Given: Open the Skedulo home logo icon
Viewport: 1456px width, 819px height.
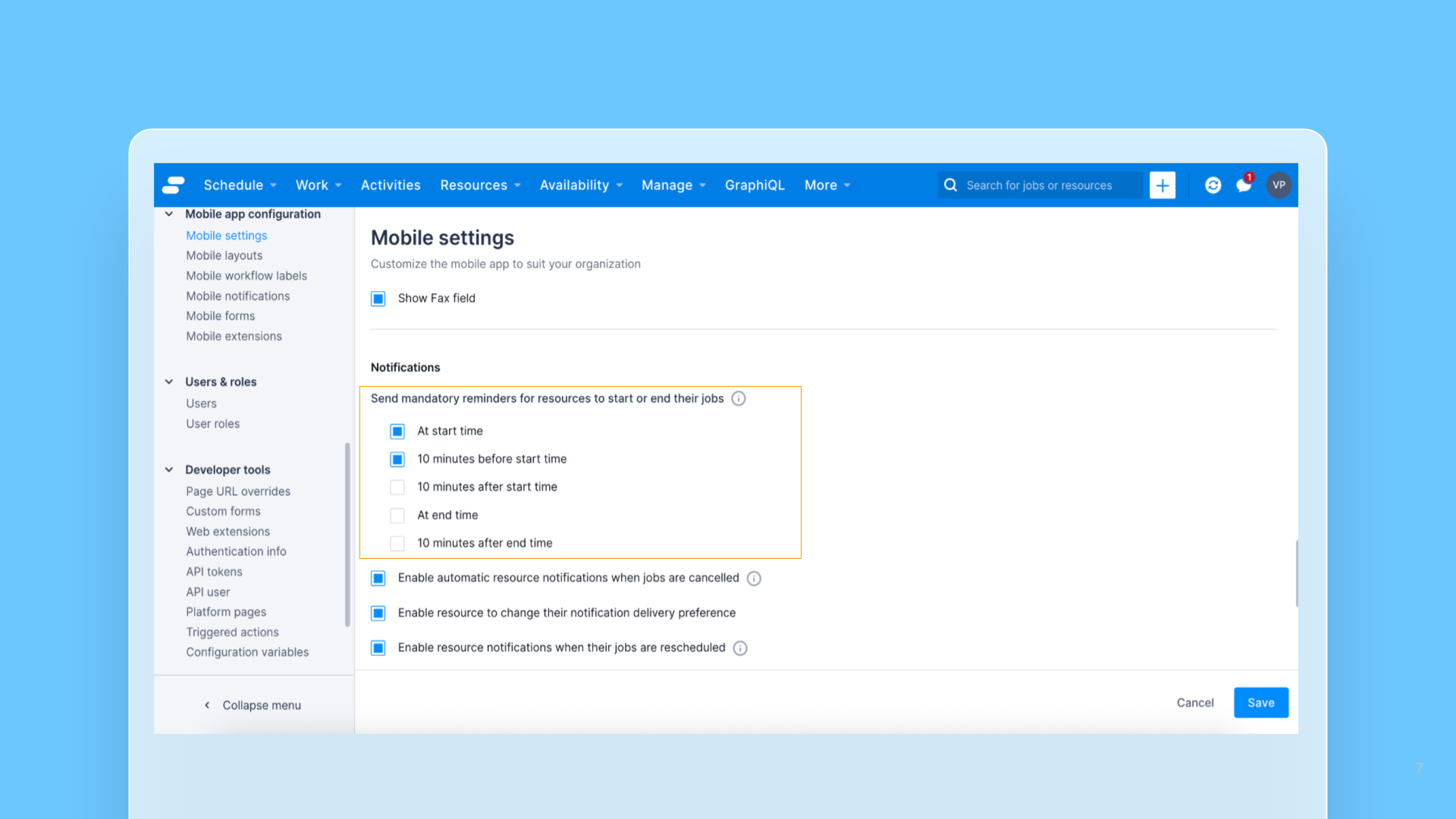Looking at the screenshot, I should (x=174, y=184).
